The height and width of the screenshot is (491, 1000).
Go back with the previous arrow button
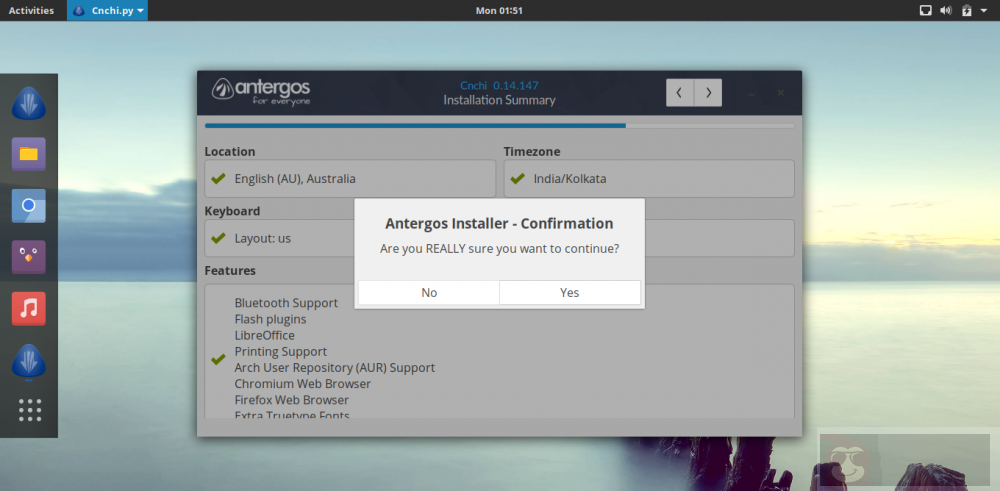(680, 93)
